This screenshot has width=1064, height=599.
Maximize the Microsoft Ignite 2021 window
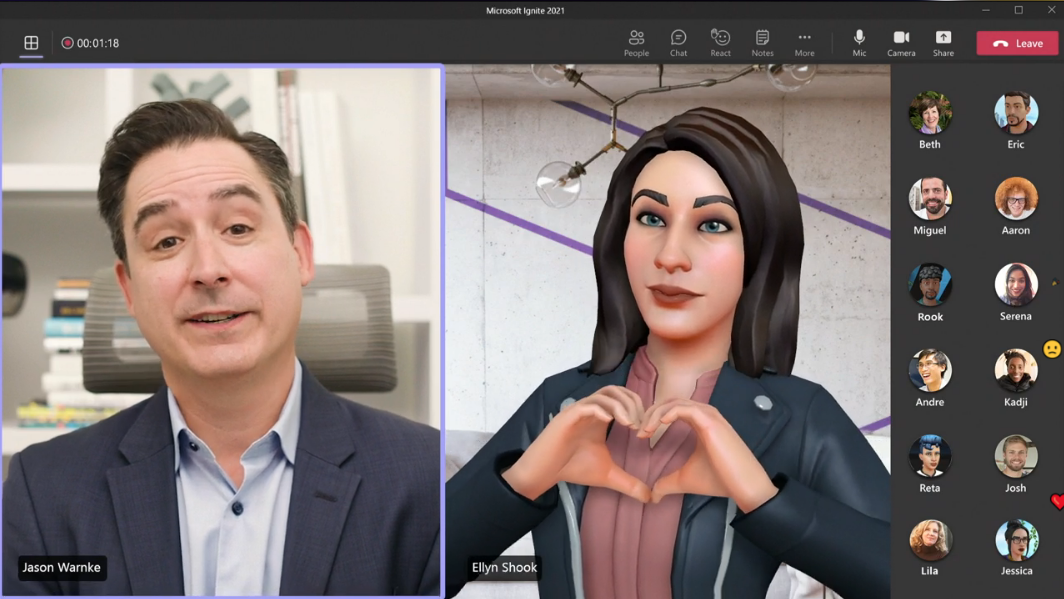[x=1018, y=10]
